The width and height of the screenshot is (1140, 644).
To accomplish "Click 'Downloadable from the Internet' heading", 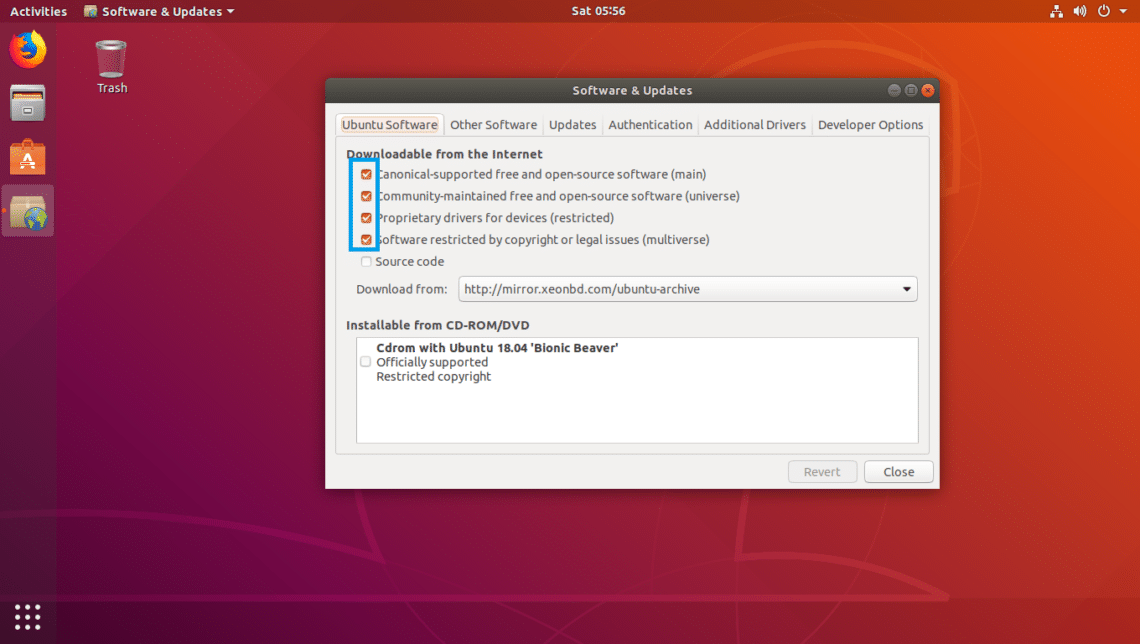I will coord(444,154).
